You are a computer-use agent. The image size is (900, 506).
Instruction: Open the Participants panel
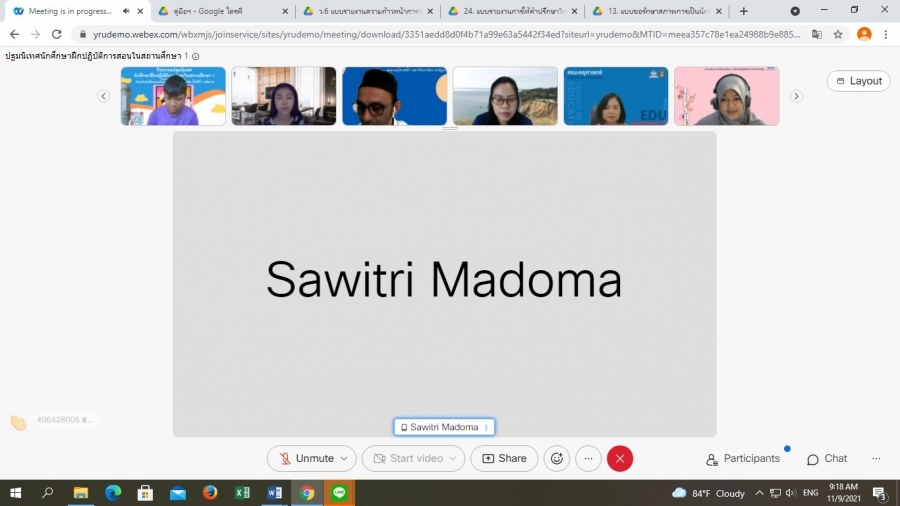[742, 458]
